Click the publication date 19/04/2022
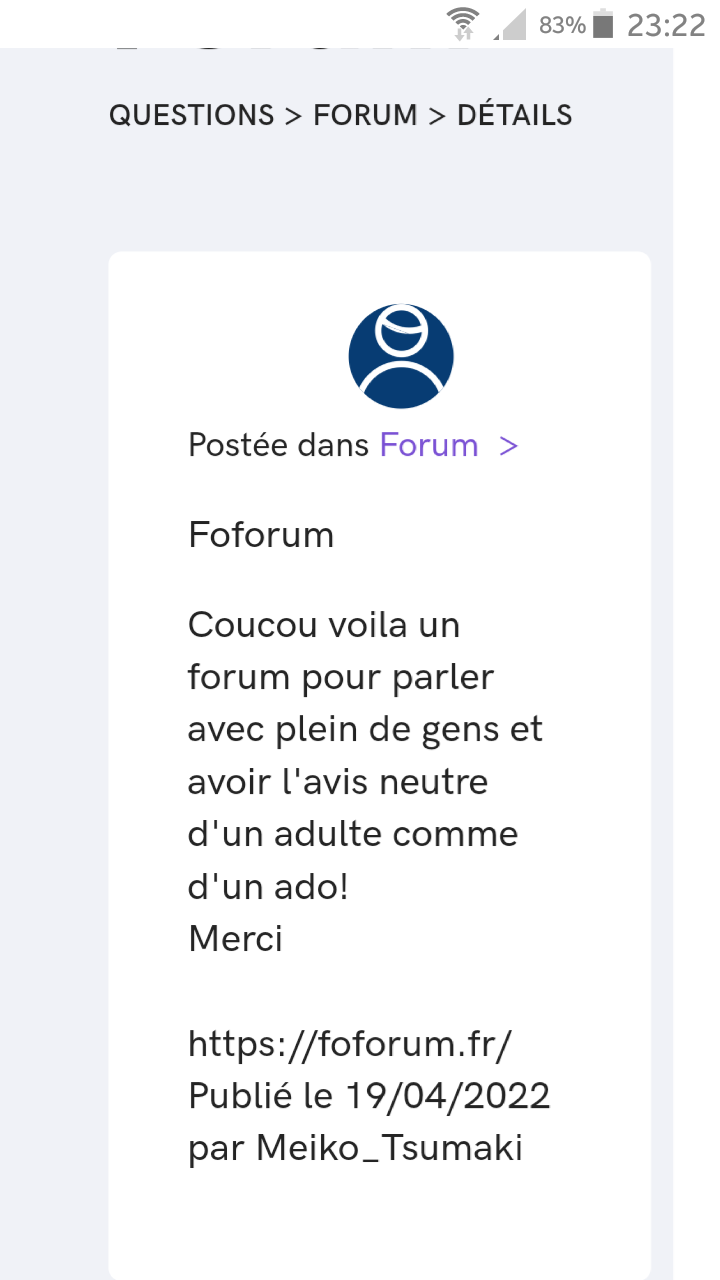This screenshot has height=1280, width=720. click(x=448, y=1096)
